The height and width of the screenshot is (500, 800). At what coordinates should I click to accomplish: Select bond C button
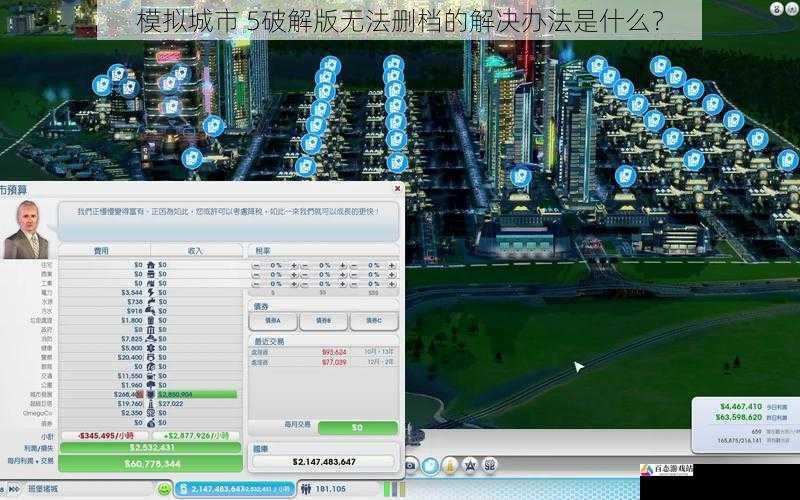373,321
